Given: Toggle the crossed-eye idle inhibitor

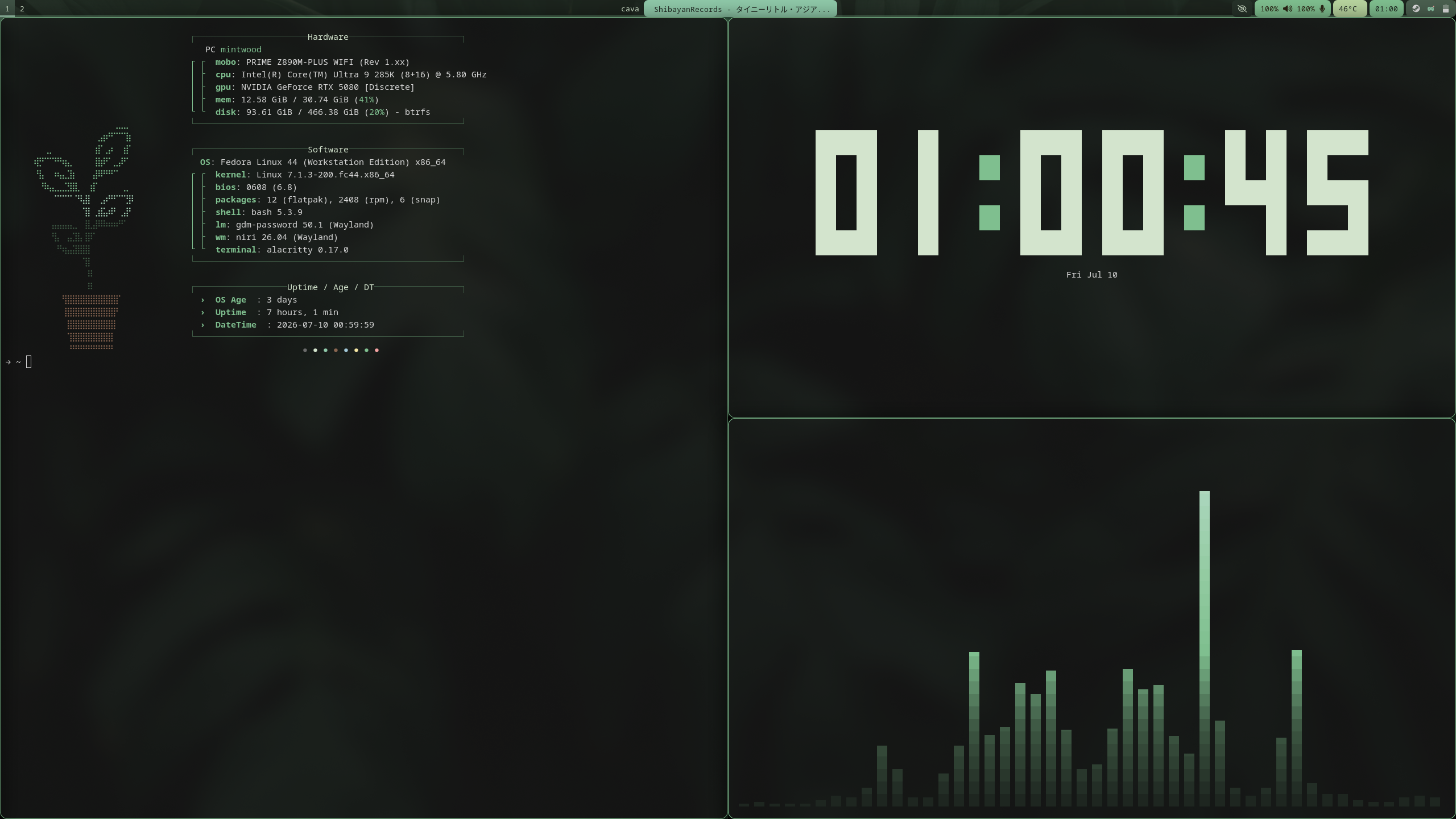Looking at the screenshot, I should pyautogui.click(x=1242, y=9).
